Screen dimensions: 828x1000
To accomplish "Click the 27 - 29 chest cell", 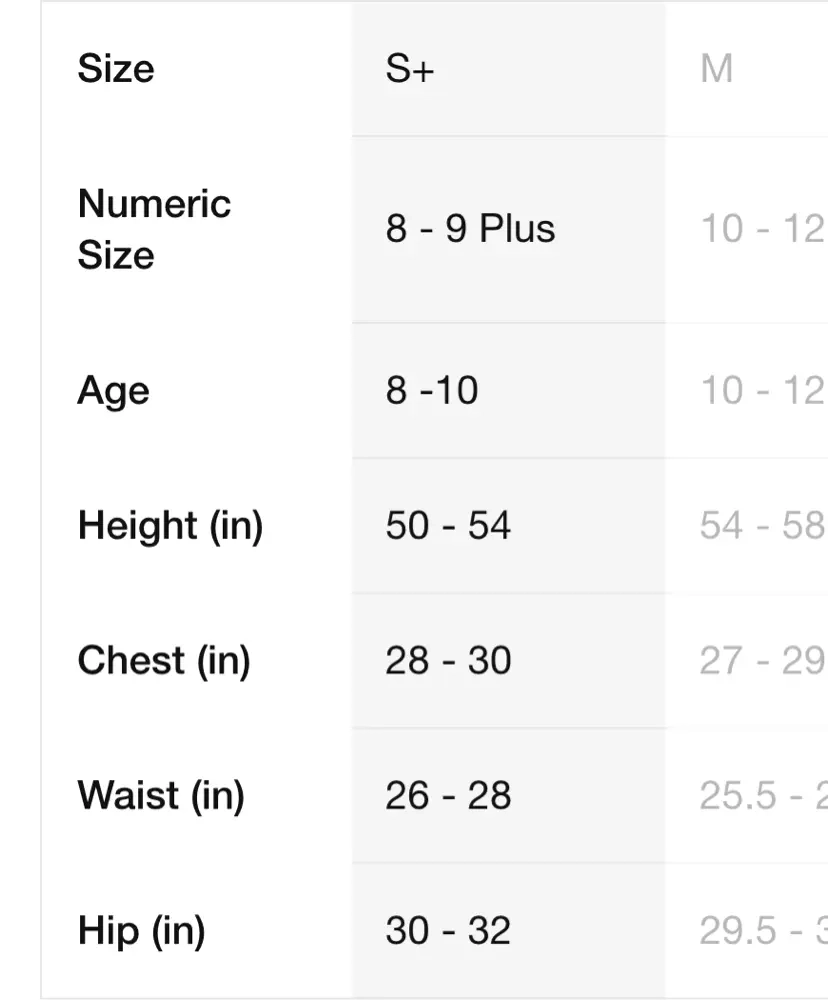I will 761,660.
